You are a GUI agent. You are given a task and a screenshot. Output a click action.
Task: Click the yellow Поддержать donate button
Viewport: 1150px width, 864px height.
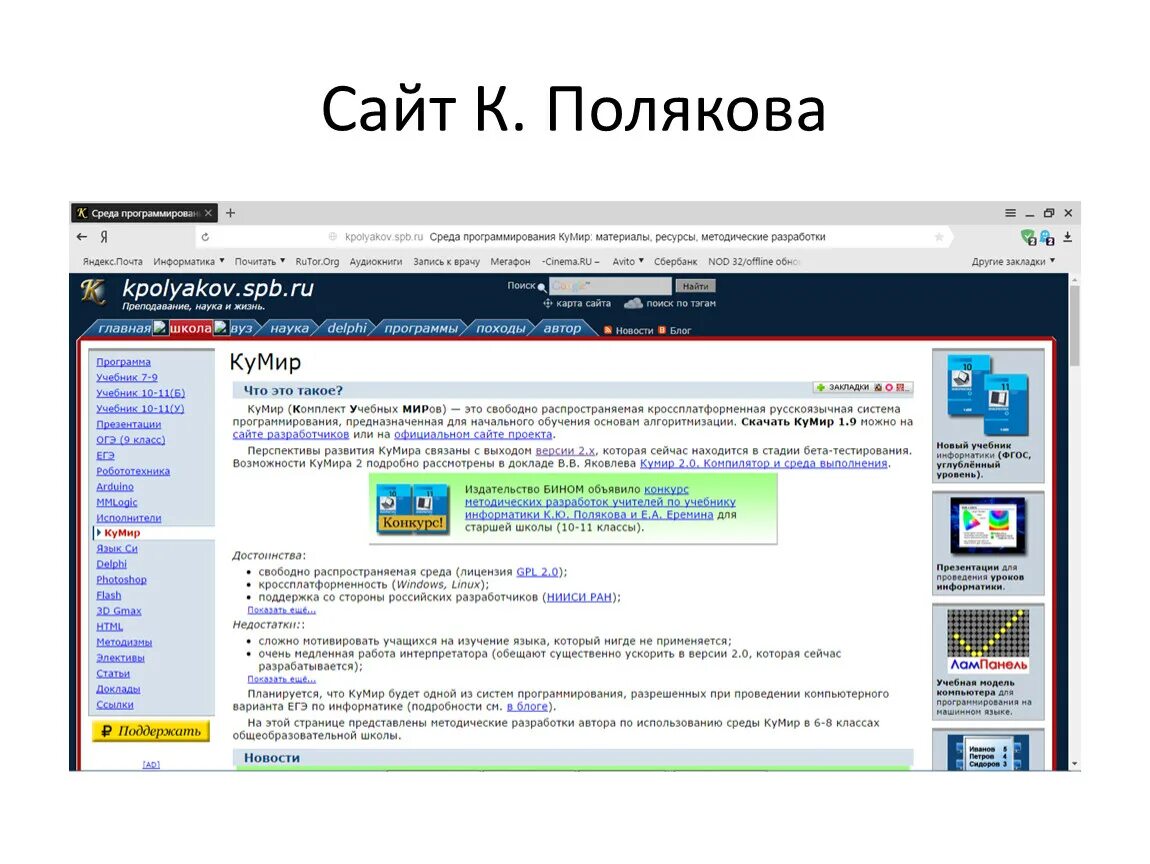point(151,731)
